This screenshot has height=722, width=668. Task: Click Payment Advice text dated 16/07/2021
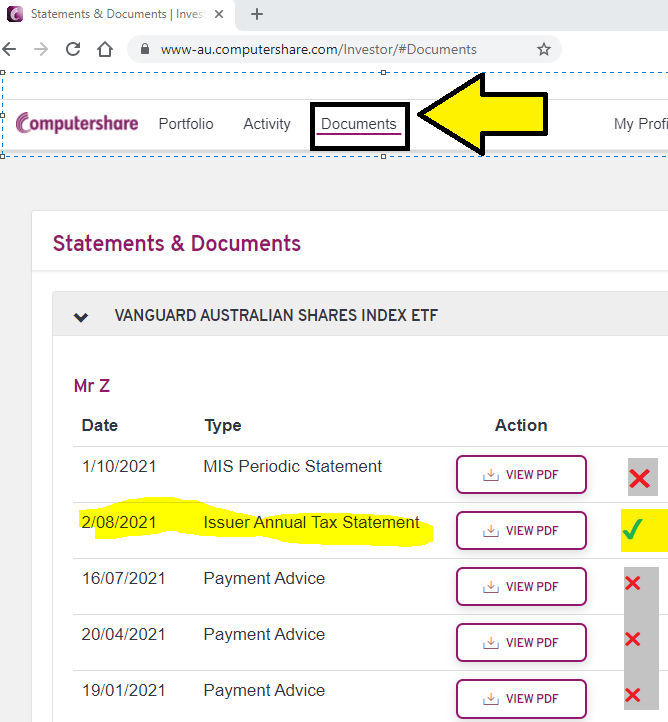point(264,578)
